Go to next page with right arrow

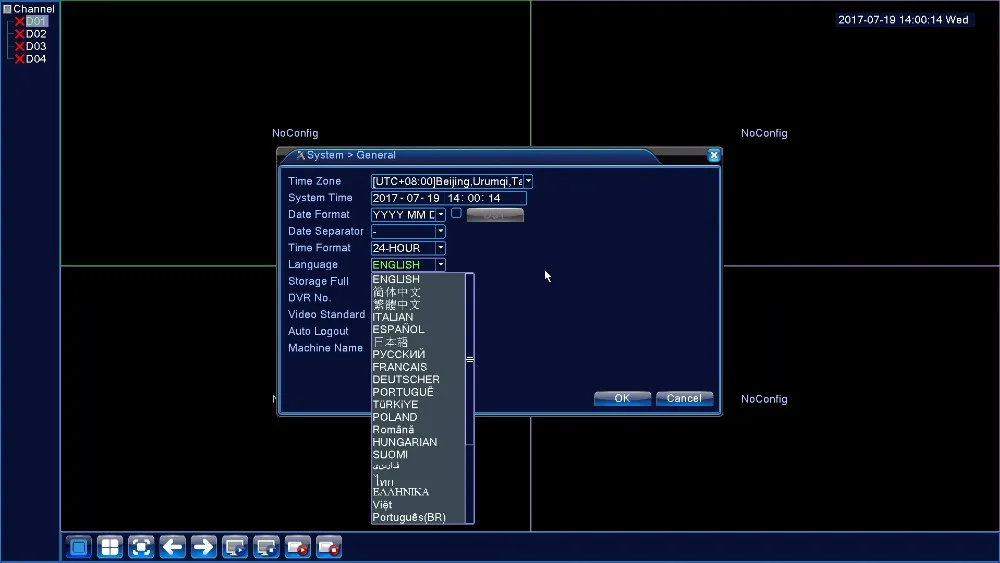(203, 547)
